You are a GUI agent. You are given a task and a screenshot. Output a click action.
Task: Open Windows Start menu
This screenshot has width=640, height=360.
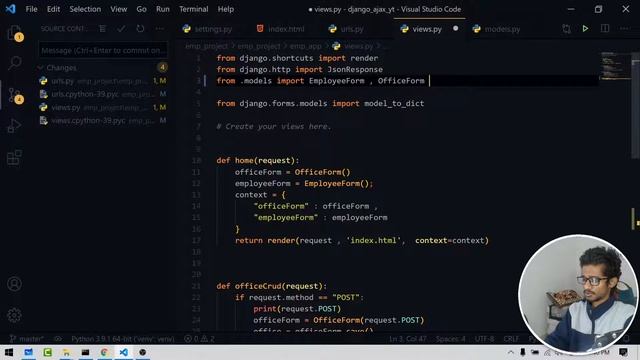tap(9, 352)
